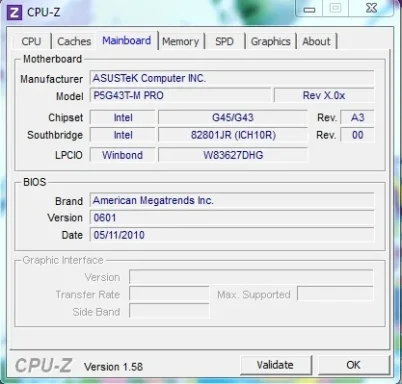
Task: Click BIOS version 0601 field
Action: [x=232, y=218]
